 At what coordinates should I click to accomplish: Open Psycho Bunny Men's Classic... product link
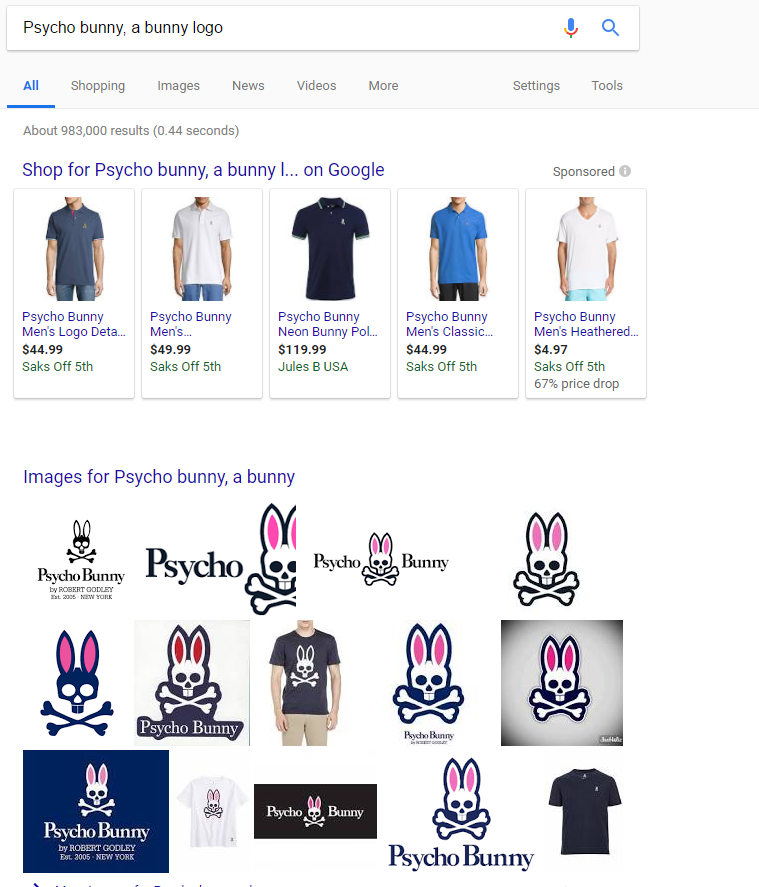point(449,324)
